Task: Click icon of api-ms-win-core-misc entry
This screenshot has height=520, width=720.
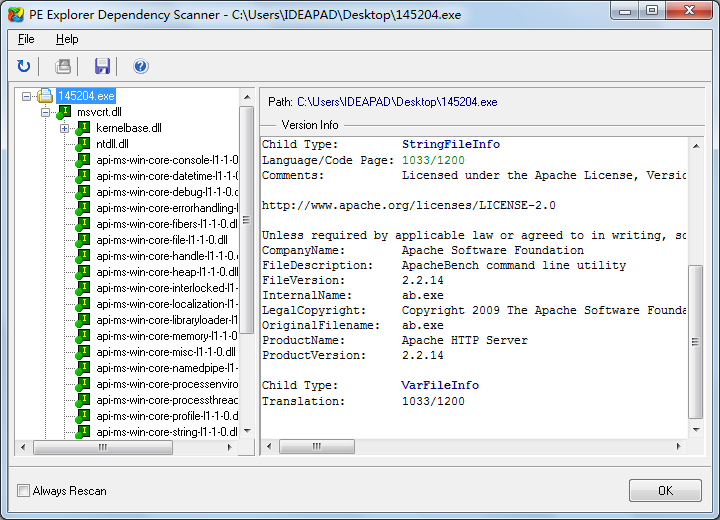Action: click(x=83, y=352)
